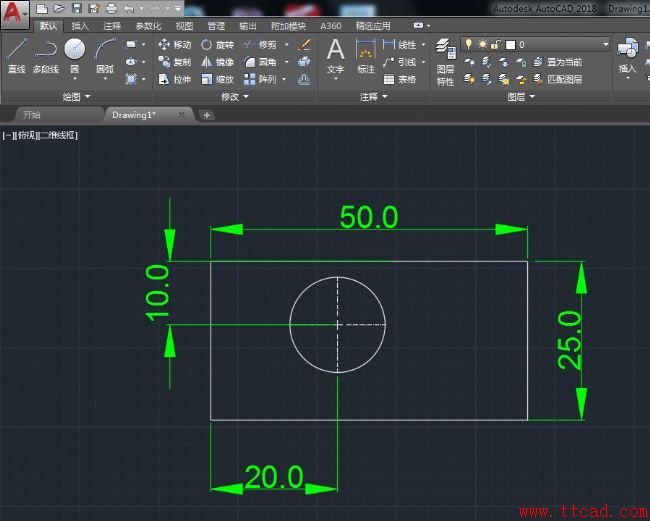
Task: Open quick access toolbar customize dropdown
Action: 178,8
